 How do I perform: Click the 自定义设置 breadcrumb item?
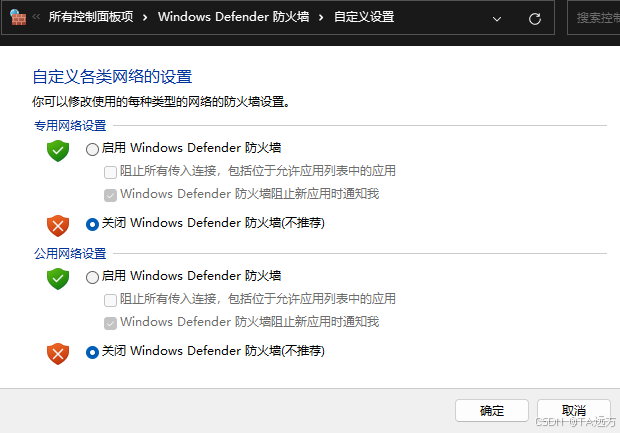[x=364, y=17]
